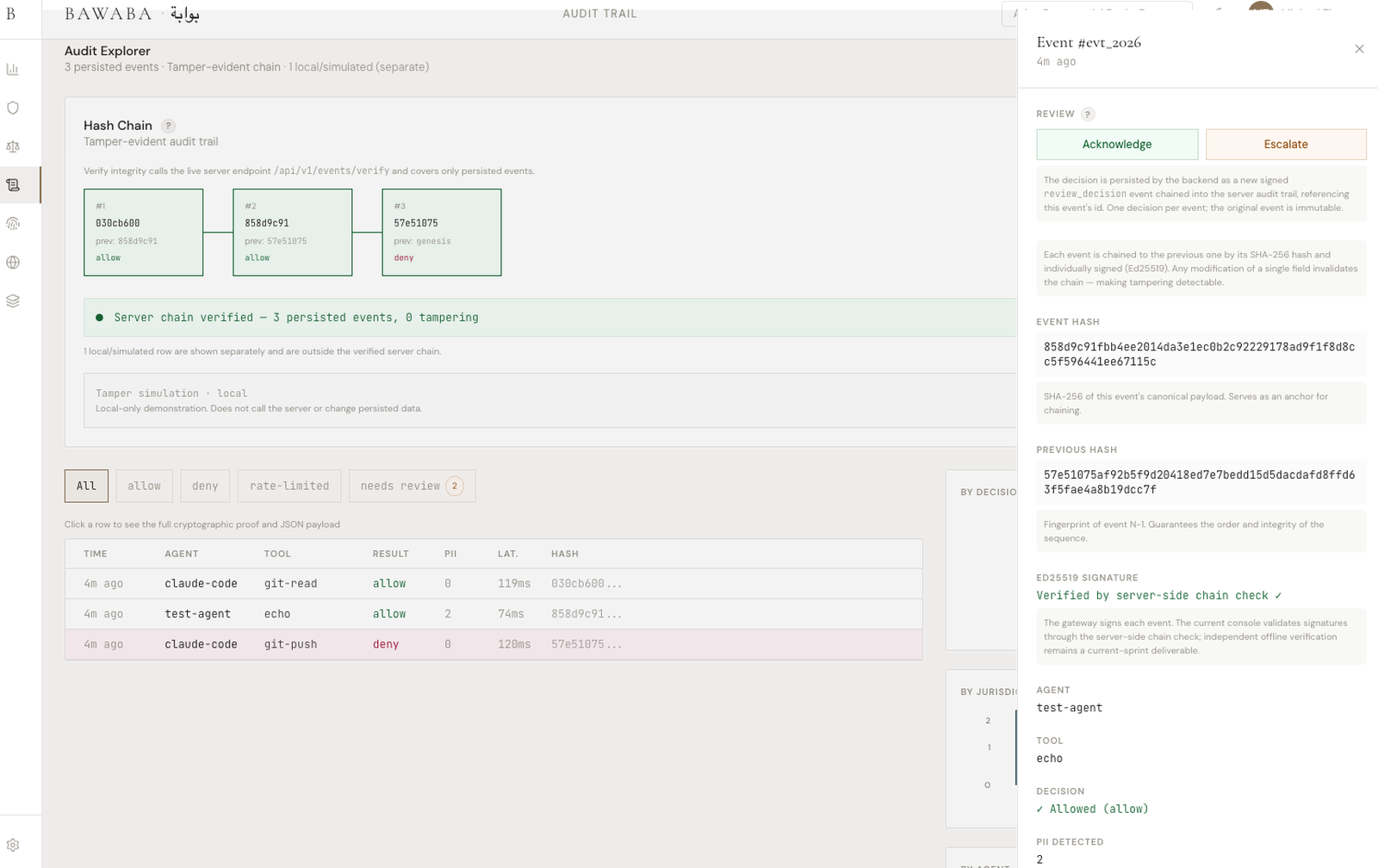Open the claude-code git-push deny row
This screenshot has width=1378, height=868.
(493, 644)
